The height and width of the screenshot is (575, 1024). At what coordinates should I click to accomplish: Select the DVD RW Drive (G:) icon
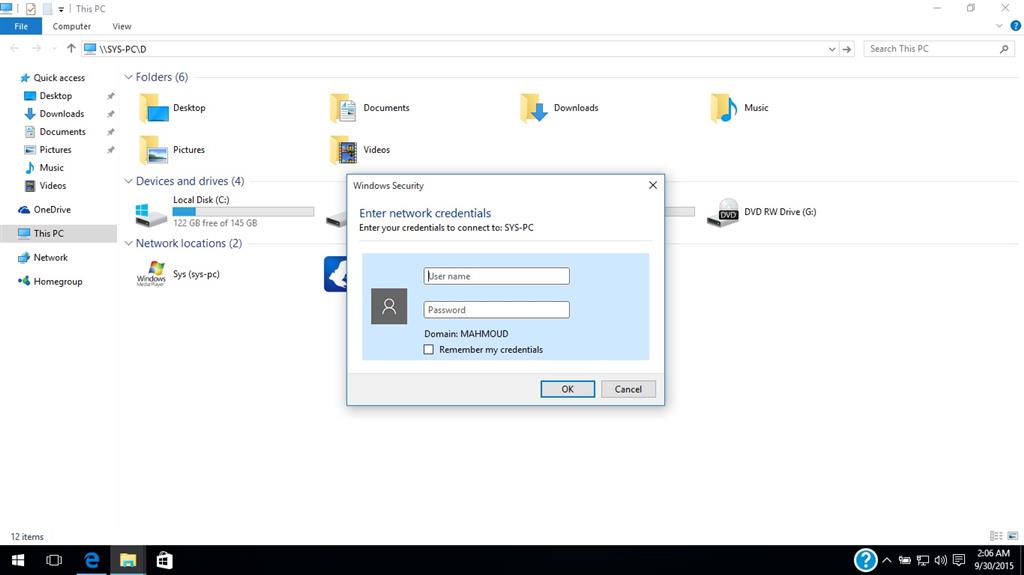[x=723, y=213]
